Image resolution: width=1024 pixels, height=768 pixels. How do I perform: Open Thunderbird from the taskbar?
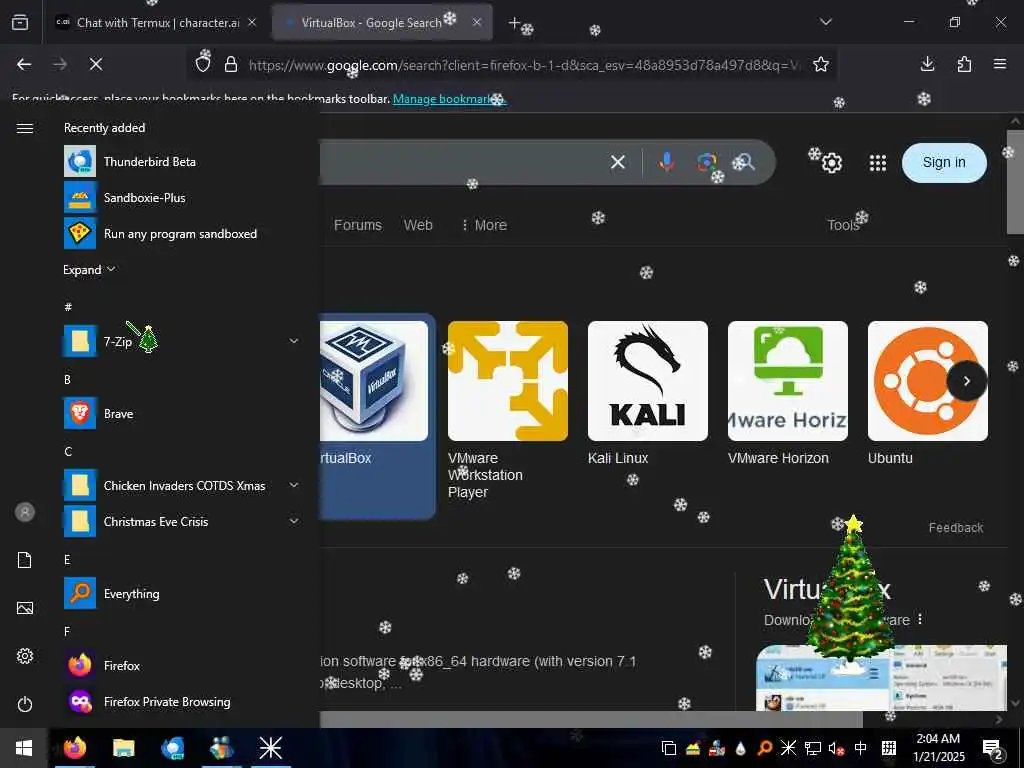[172, 748]
